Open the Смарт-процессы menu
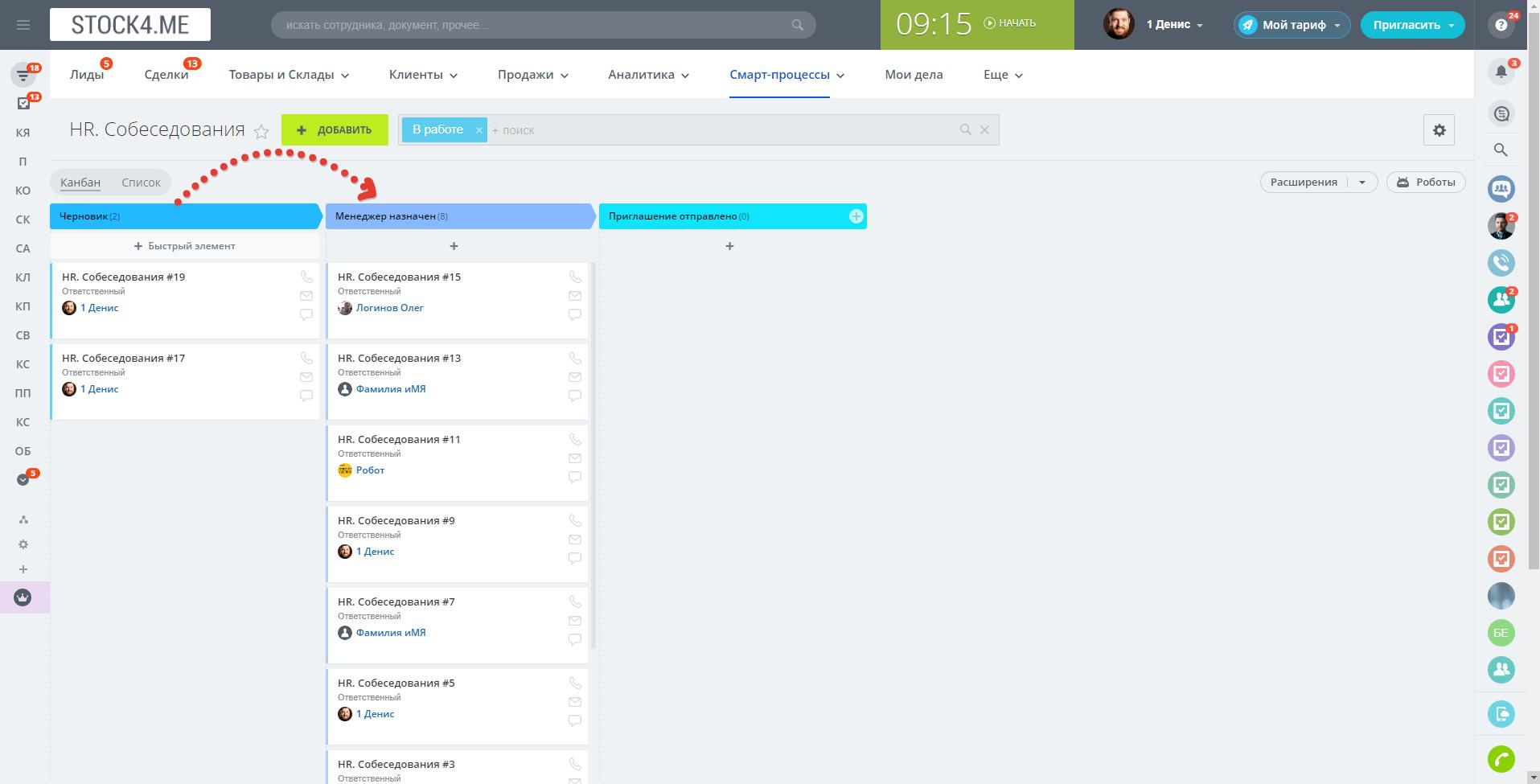Image resolution: width=1540 pixels, height=784 pixels. pos(786,75)
